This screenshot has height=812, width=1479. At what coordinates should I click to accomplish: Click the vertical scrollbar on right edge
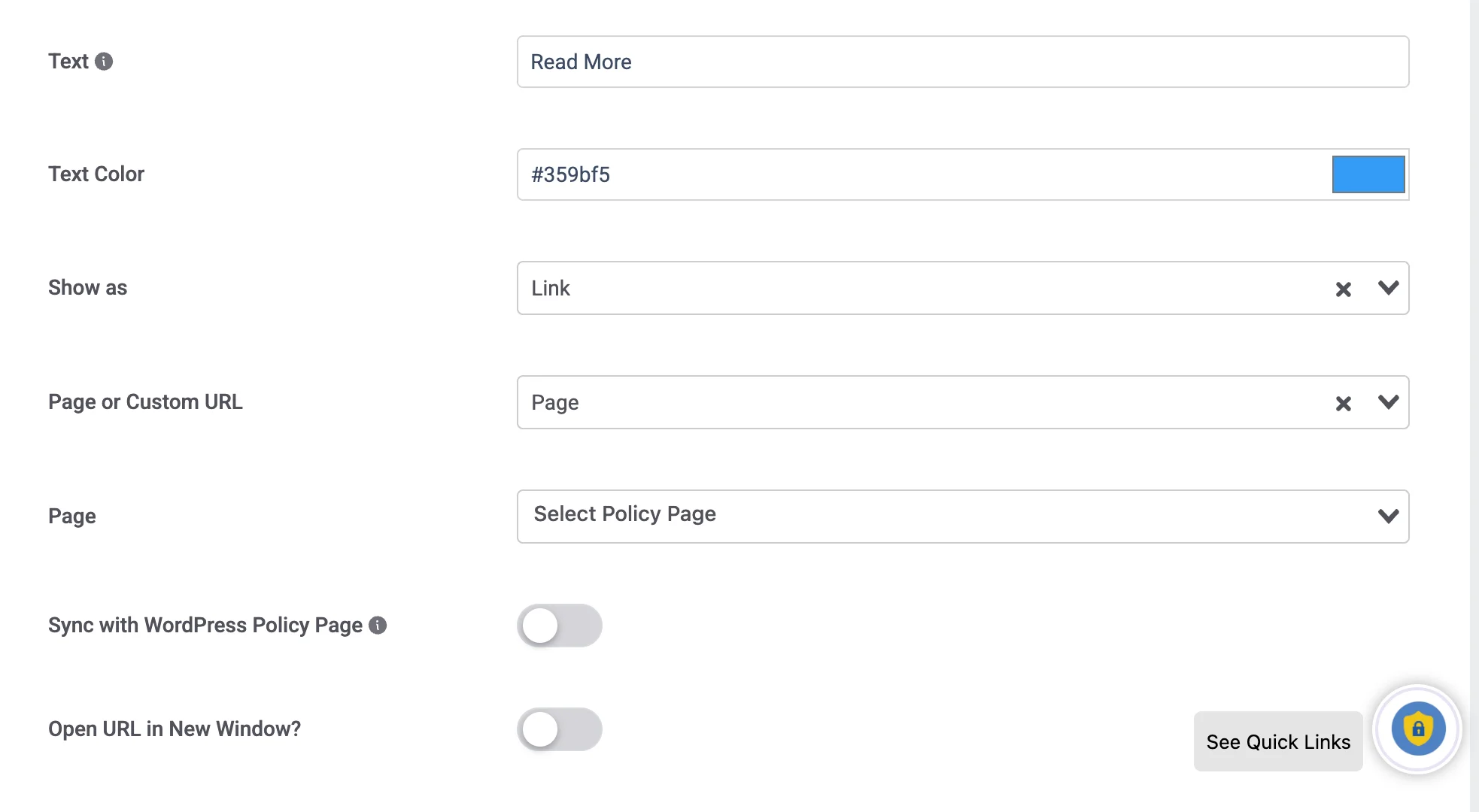[x=1474, y=406]
